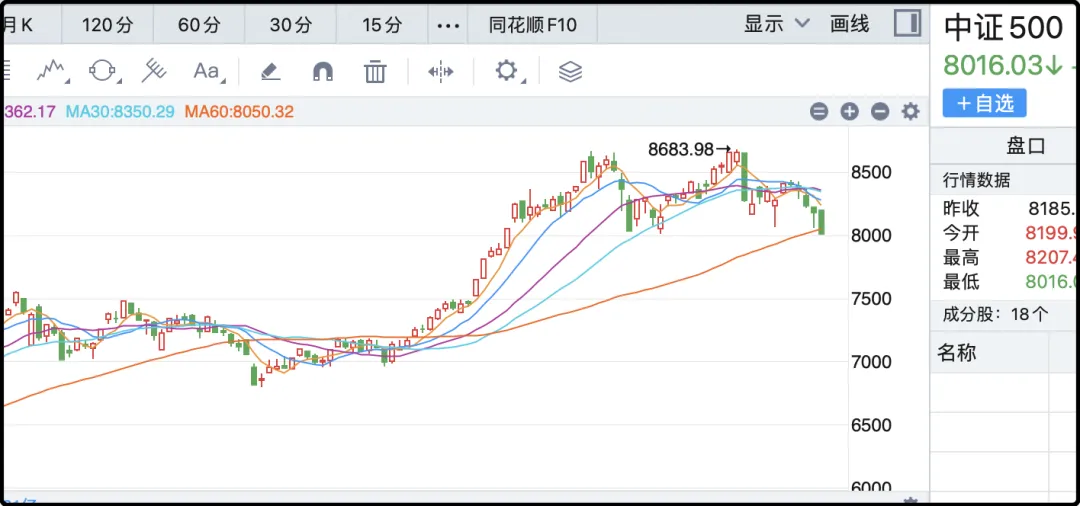This screenshot has width=1080, height=506.
Task: Click the vertical measure ruler icon
Action: 440,71
